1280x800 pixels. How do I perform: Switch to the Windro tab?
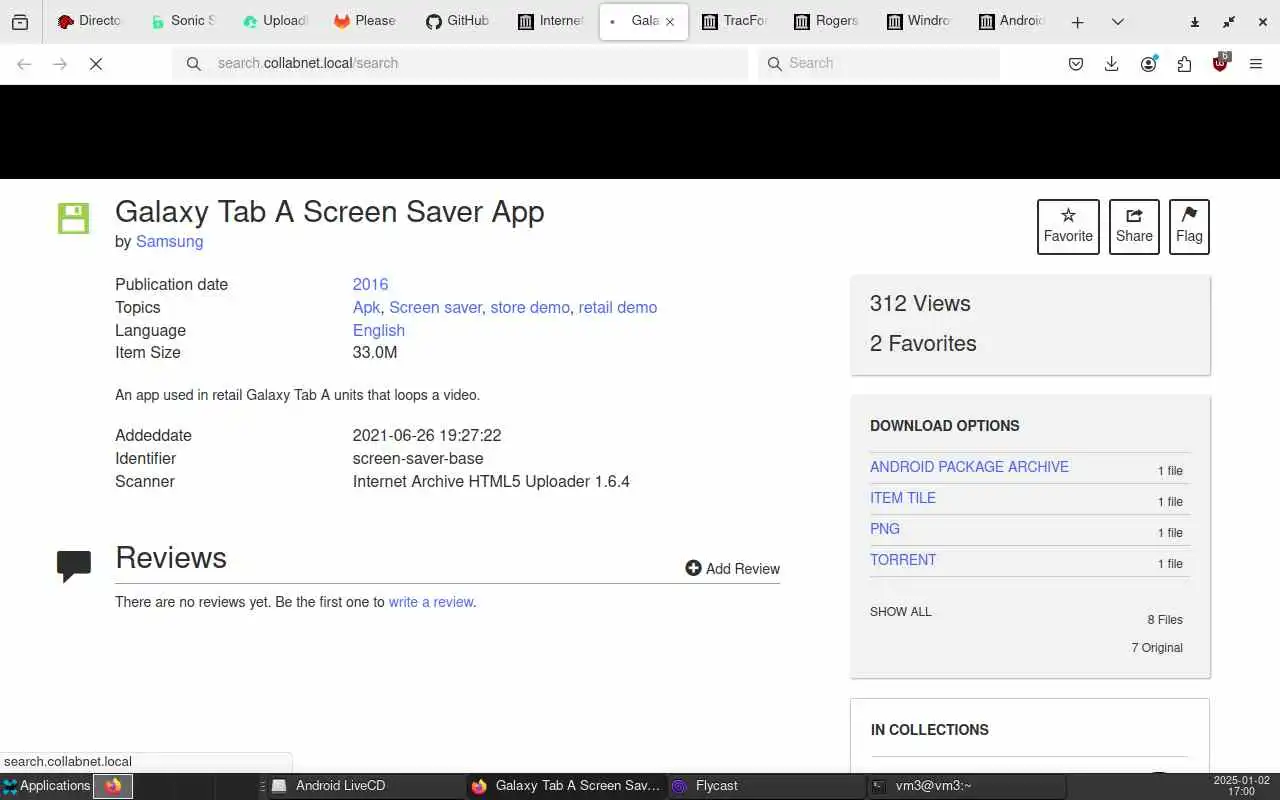point(918,21)
